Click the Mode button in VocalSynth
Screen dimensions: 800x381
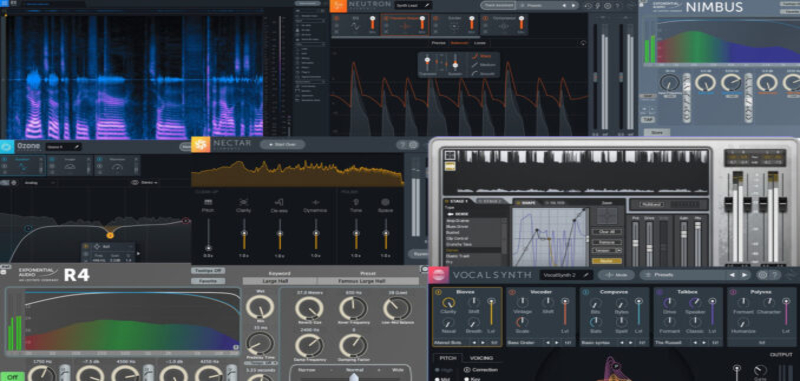coord(616,275)
